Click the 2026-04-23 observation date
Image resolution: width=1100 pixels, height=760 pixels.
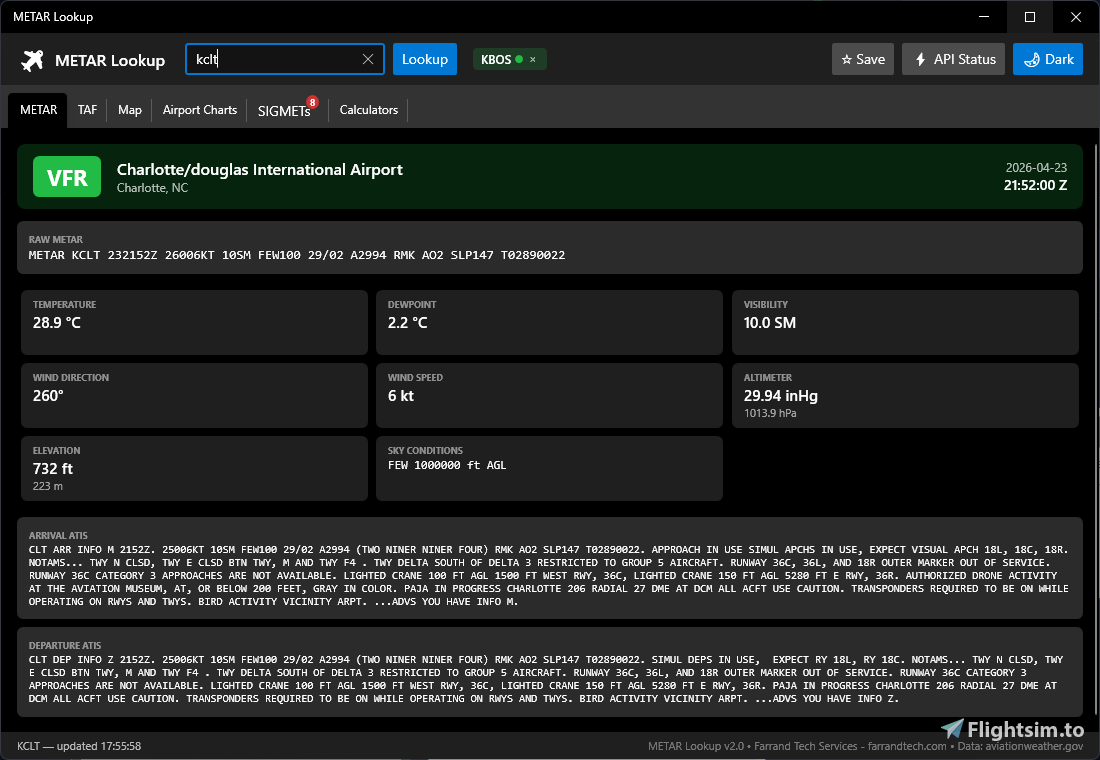pyautogui.click(x=1036, y=168)
